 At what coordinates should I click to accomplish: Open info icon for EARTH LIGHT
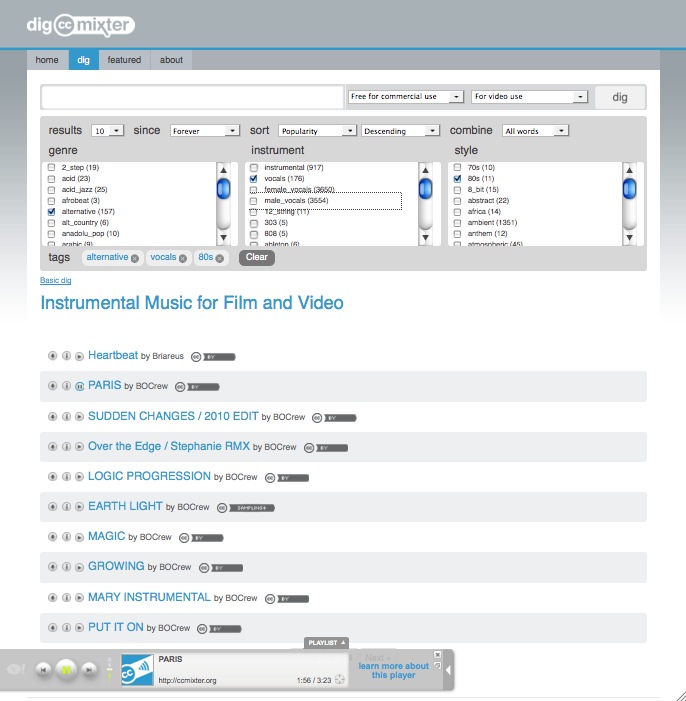[66, 507]
